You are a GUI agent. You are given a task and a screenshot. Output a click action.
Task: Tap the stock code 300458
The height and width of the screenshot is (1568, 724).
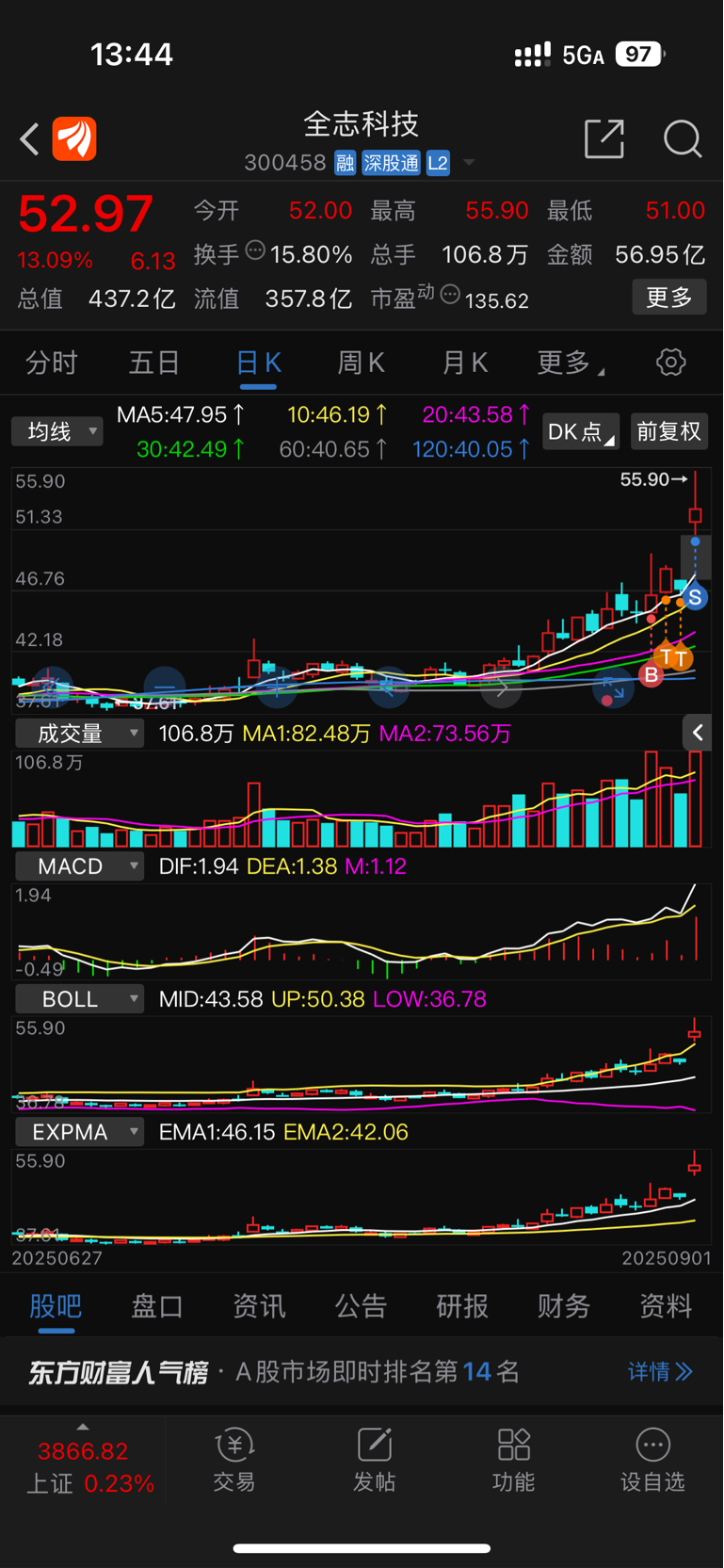(x=285, y=163)
